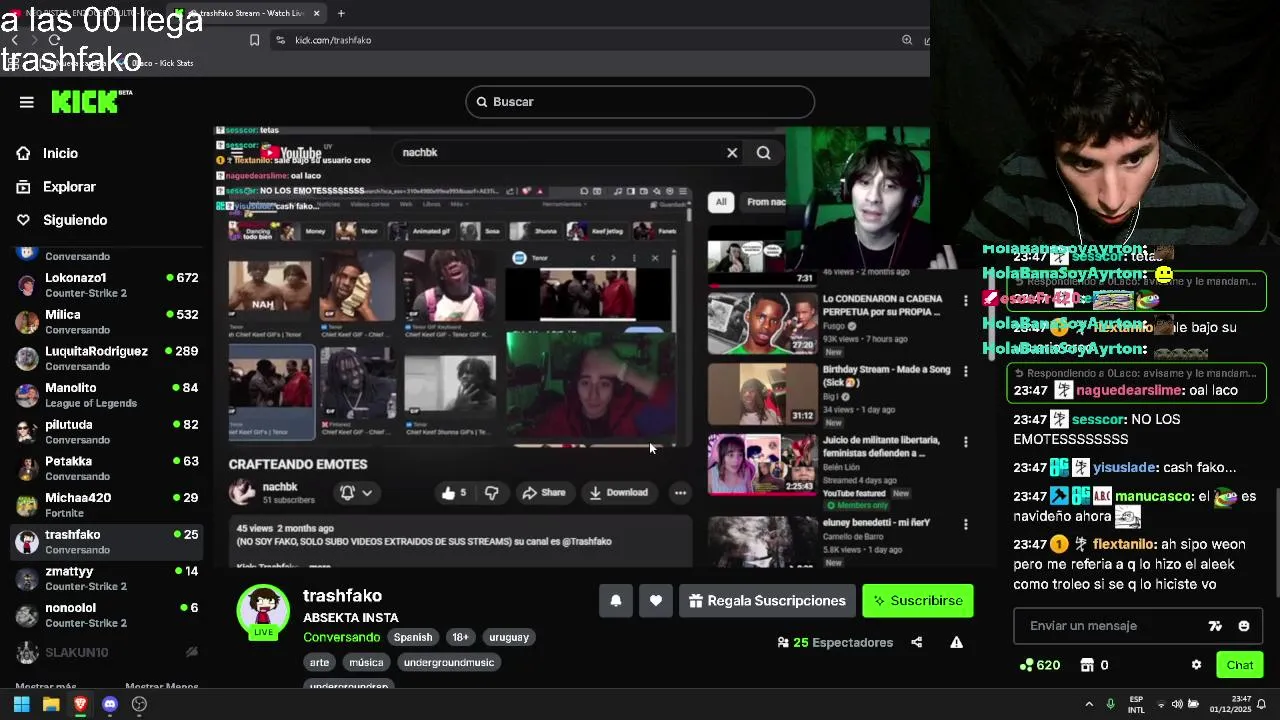This screenshot has height=720, width=1280.
Task: Open Petakka channel in sidebar
Action: 105,468
